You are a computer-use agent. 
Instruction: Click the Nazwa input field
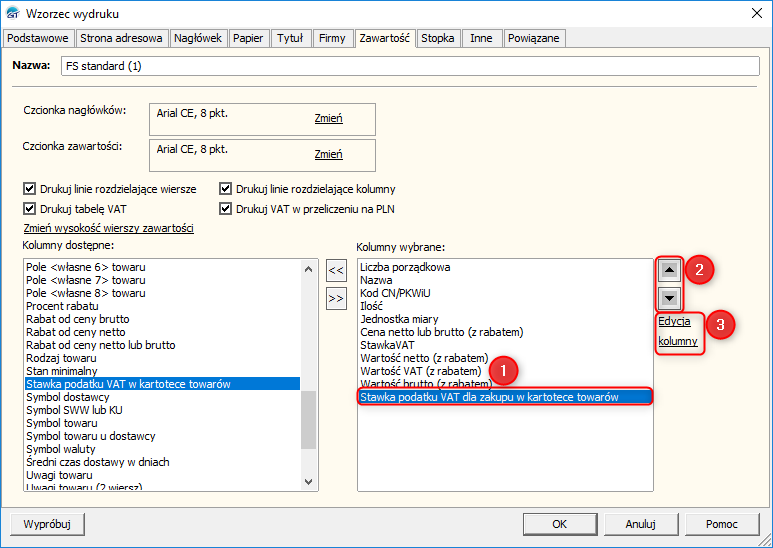coord(410,66)
